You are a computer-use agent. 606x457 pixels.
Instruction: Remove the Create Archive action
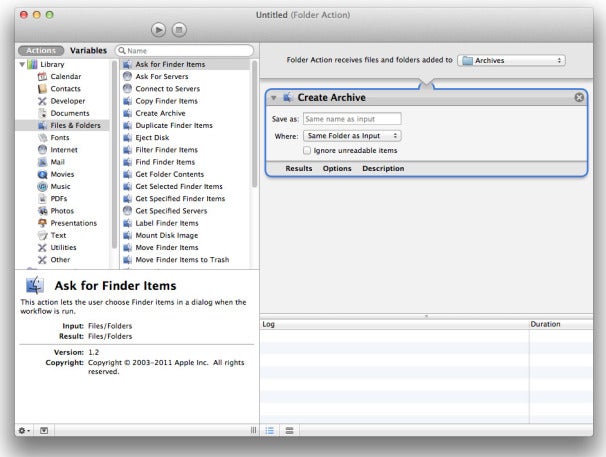pos(579,97)
